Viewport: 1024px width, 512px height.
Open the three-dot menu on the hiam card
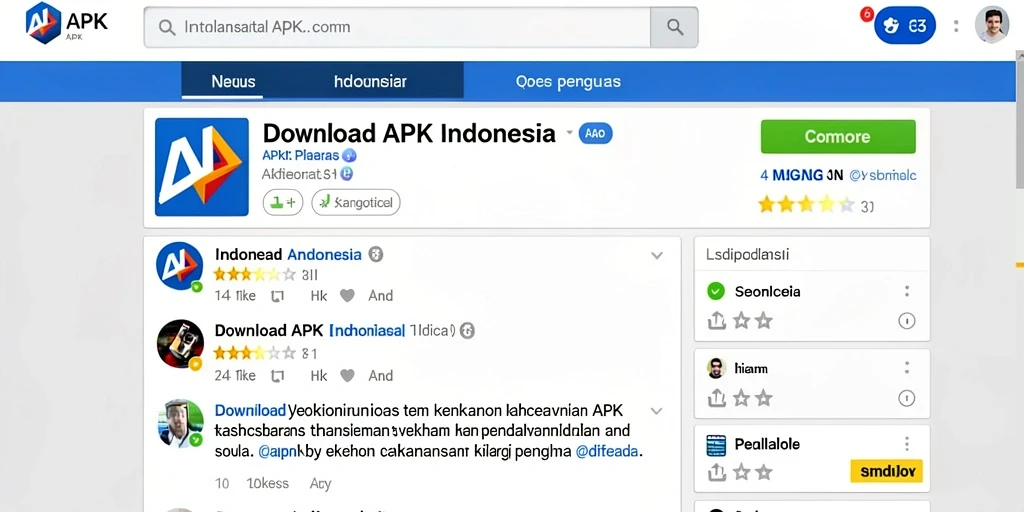906,368
